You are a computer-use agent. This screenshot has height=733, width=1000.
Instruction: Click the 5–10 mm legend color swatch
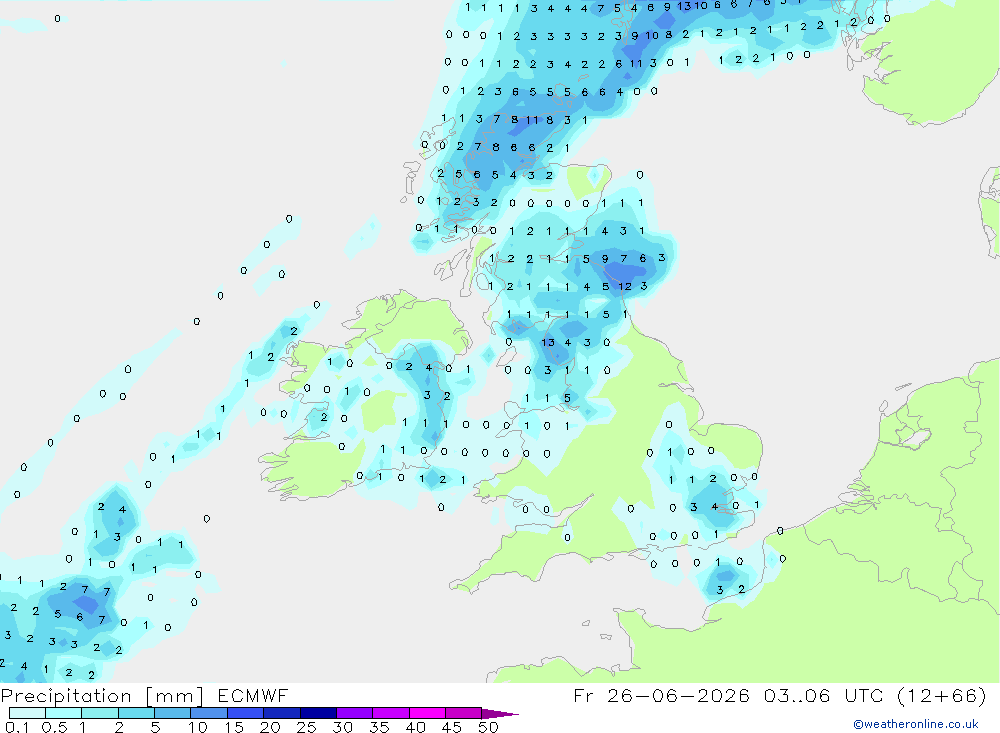click(173, 713)
